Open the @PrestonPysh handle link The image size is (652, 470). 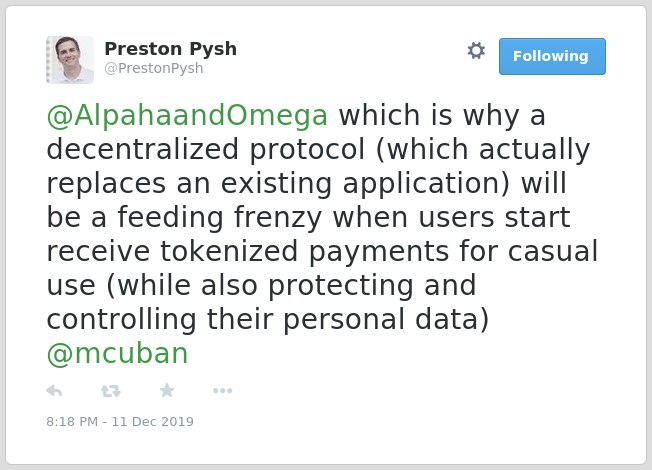click(154, 68)
